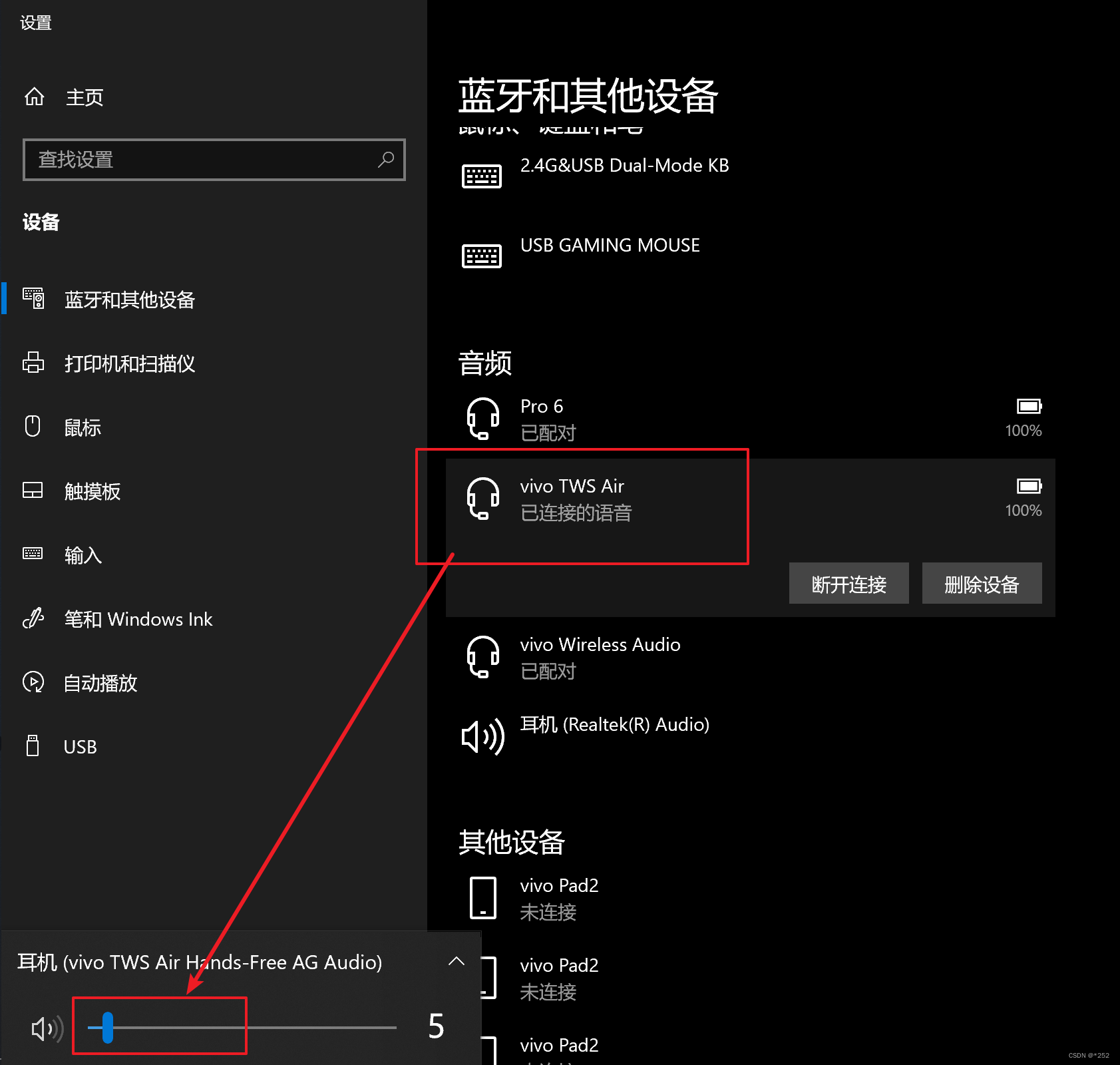The image size is (1120, 1065).
Task: Click the volume slider track
Action: (242, 1028)
